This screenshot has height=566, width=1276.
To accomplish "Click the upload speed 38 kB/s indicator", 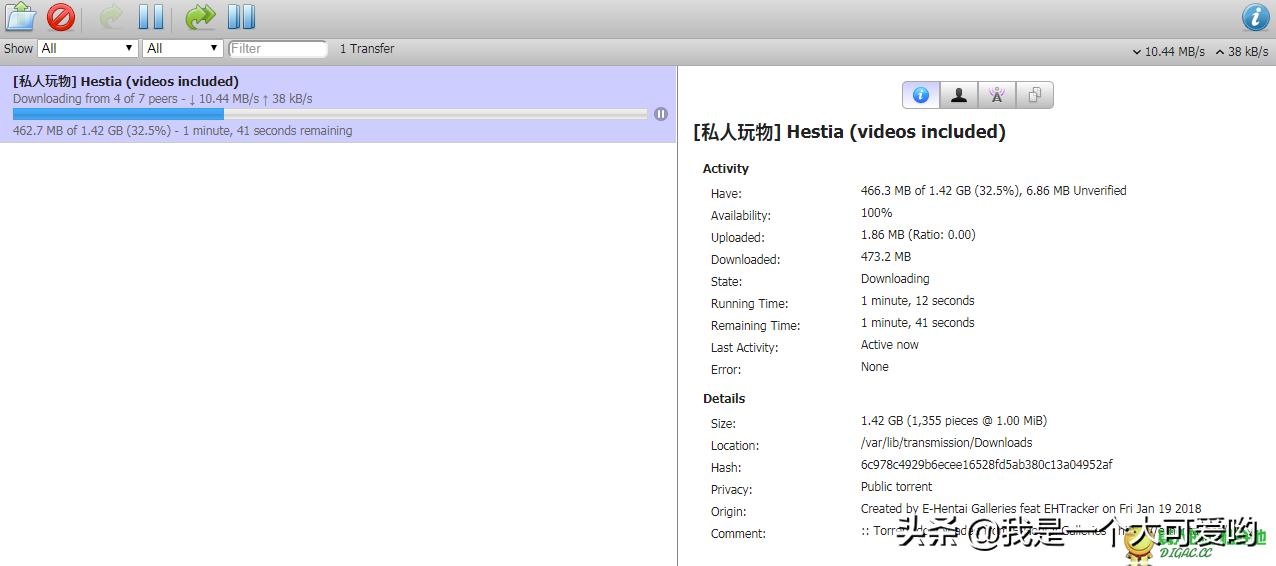I will click(1242, 51).
